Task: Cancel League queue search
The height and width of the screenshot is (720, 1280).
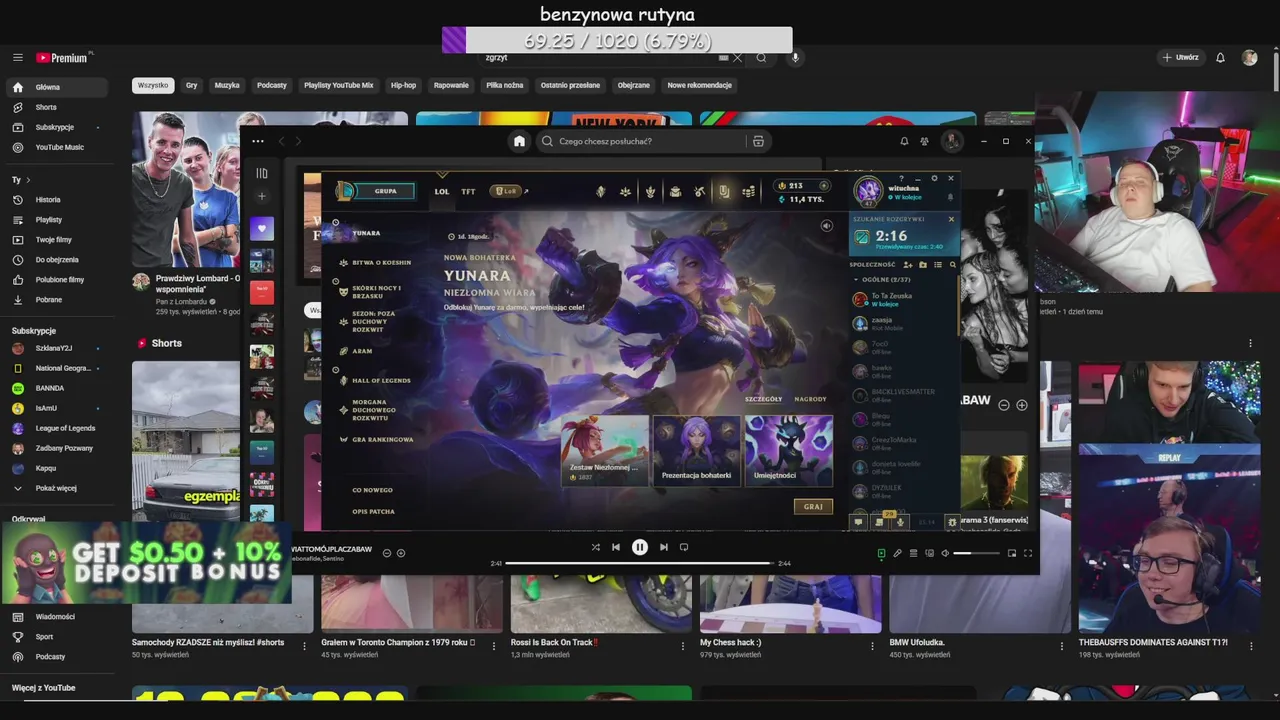Action: [x=951, y=219]
